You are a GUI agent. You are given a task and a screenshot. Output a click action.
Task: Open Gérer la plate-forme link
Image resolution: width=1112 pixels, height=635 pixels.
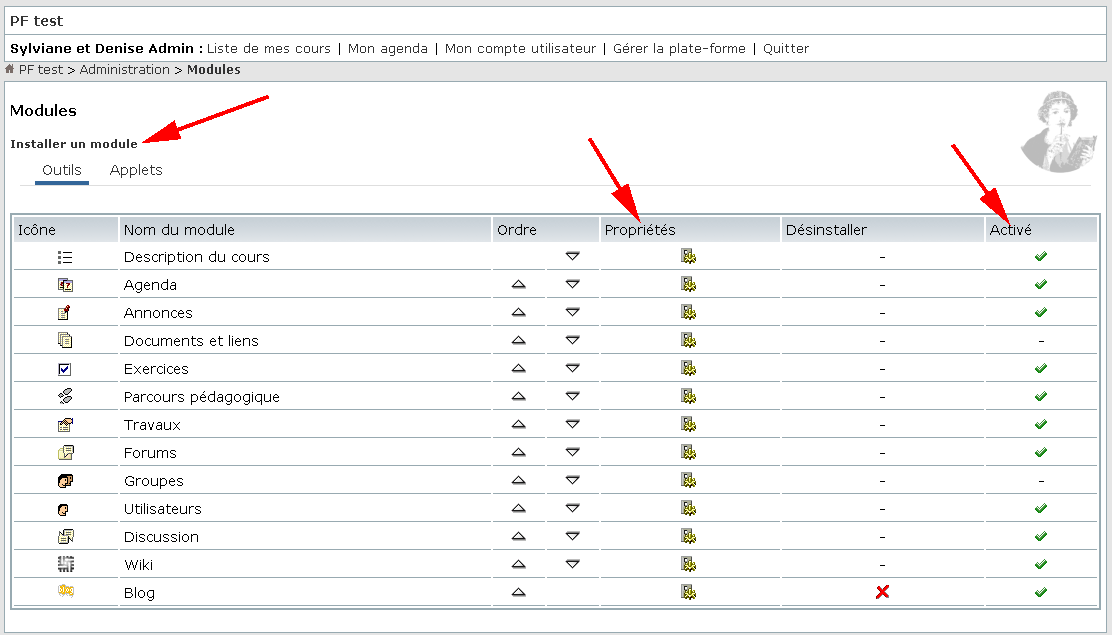pyautogui.click(x=679, y=48)
